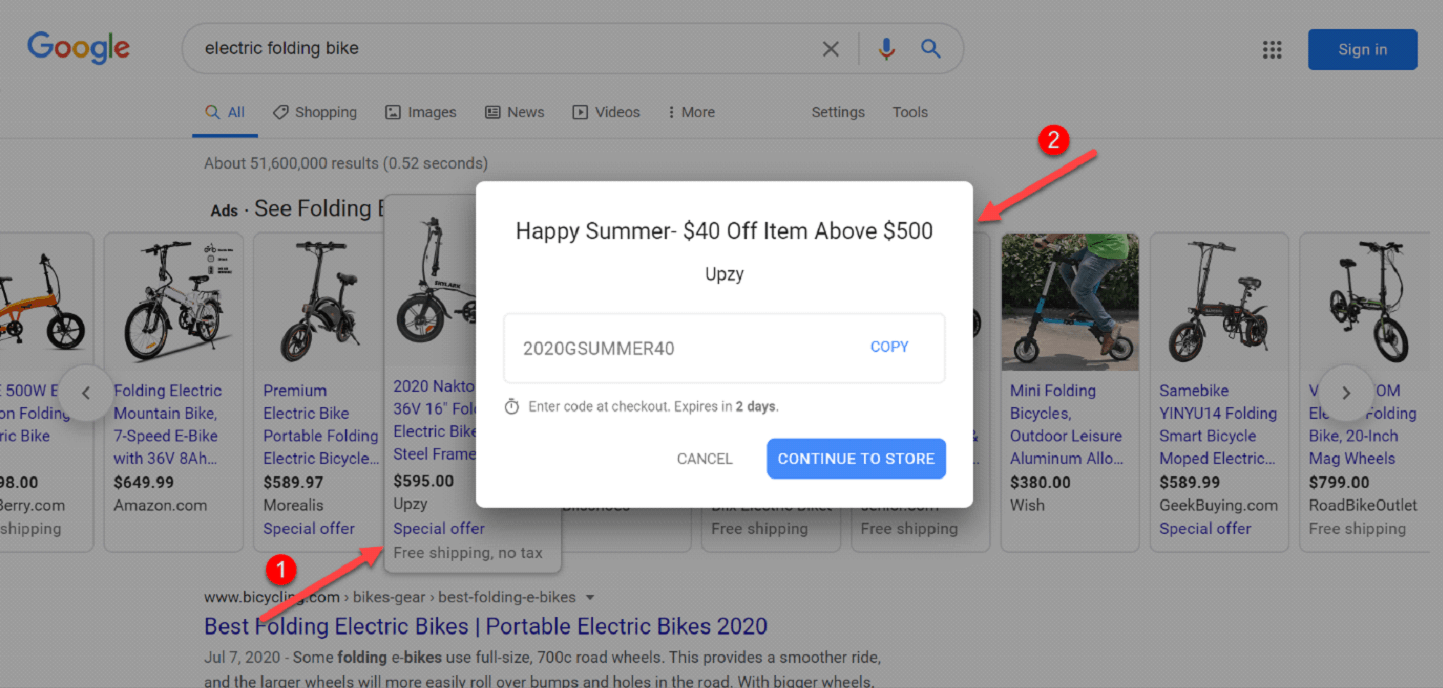This screenshot has width=1443, height=688.
Task: Click the About 51,600,000 results text
Action: coord(346,163)
